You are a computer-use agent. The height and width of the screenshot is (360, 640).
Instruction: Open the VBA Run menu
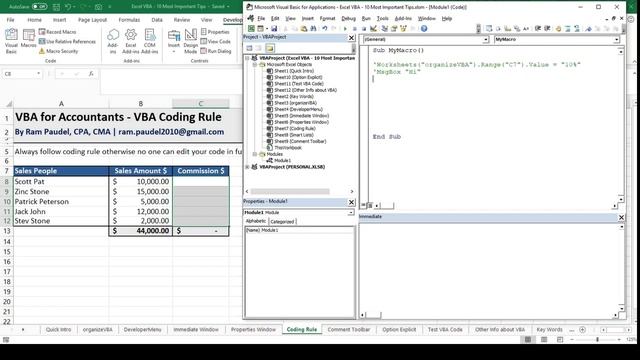[366, 18]
